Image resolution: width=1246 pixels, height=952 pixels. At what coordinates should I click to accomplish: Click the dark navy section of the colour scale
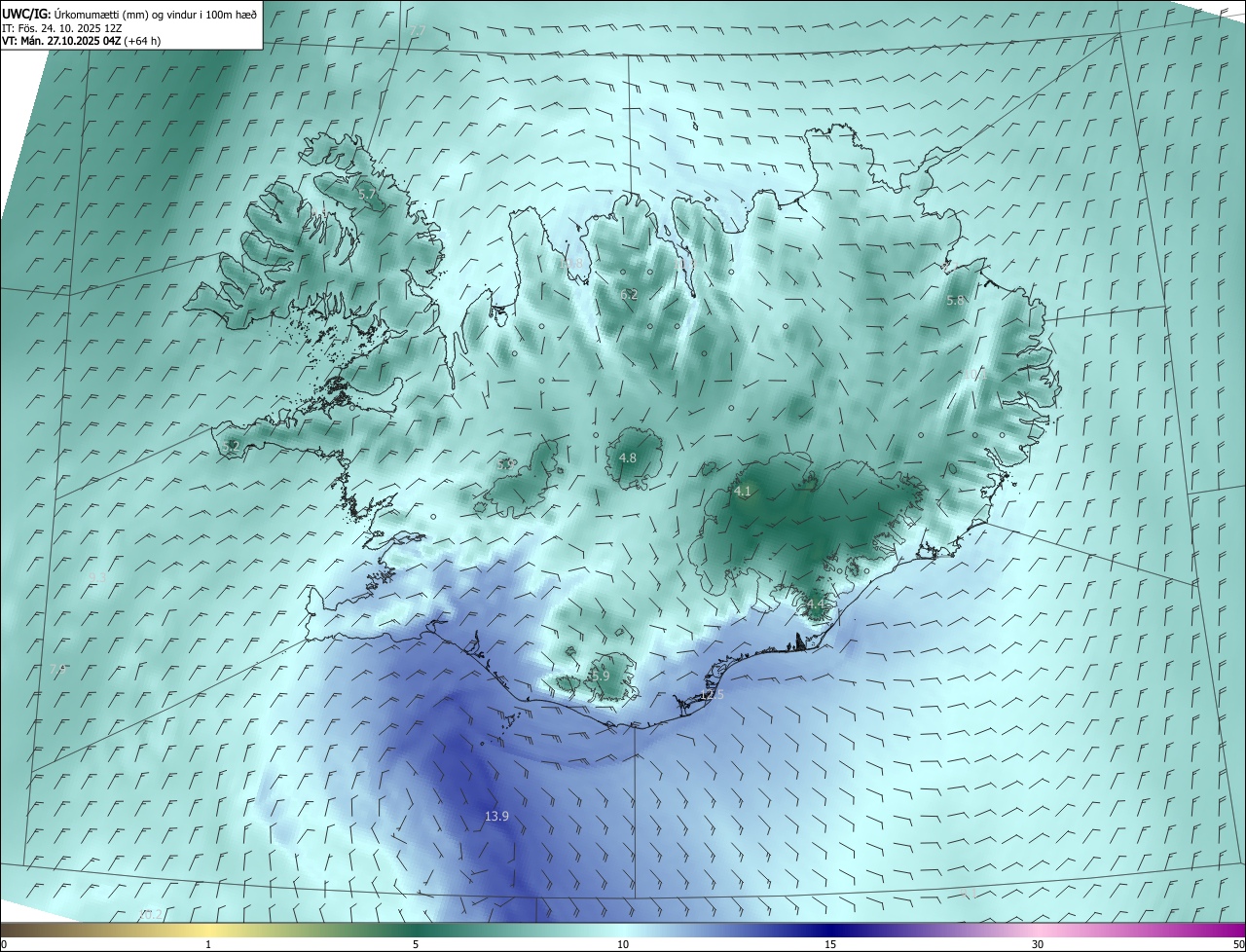[830, 930]
